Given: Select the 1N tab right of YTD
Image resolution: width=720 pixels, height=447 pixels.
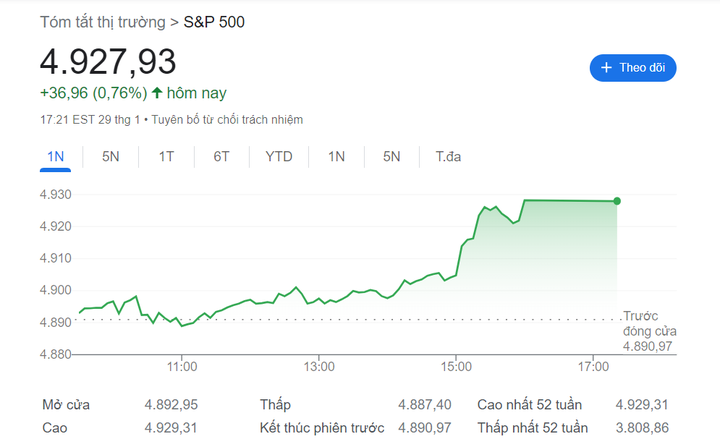Looking at the screenshot, I should pos(337,157).
